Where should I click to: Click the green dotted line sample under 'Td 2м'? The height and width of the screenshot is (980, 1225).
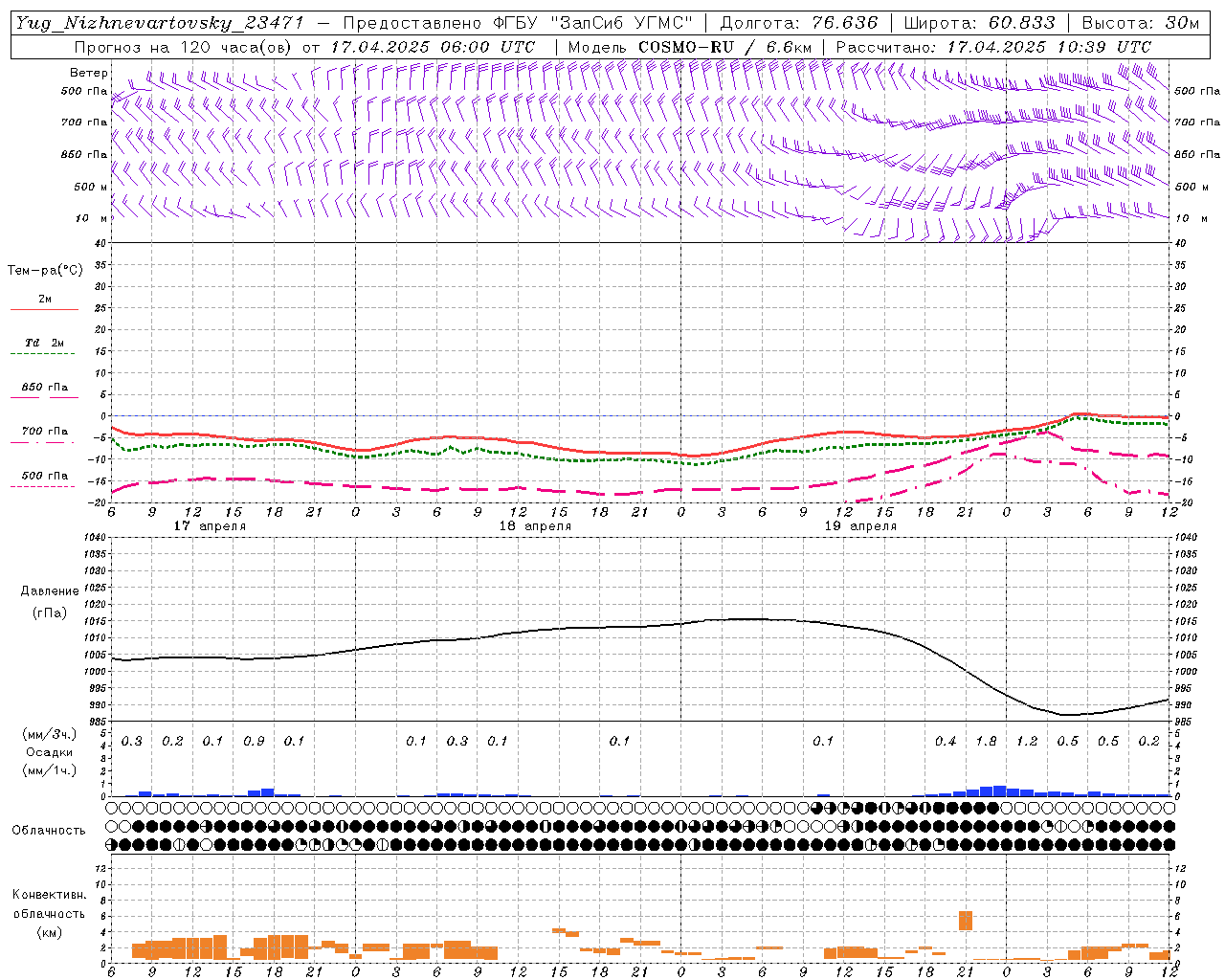[x=42, y=353]
